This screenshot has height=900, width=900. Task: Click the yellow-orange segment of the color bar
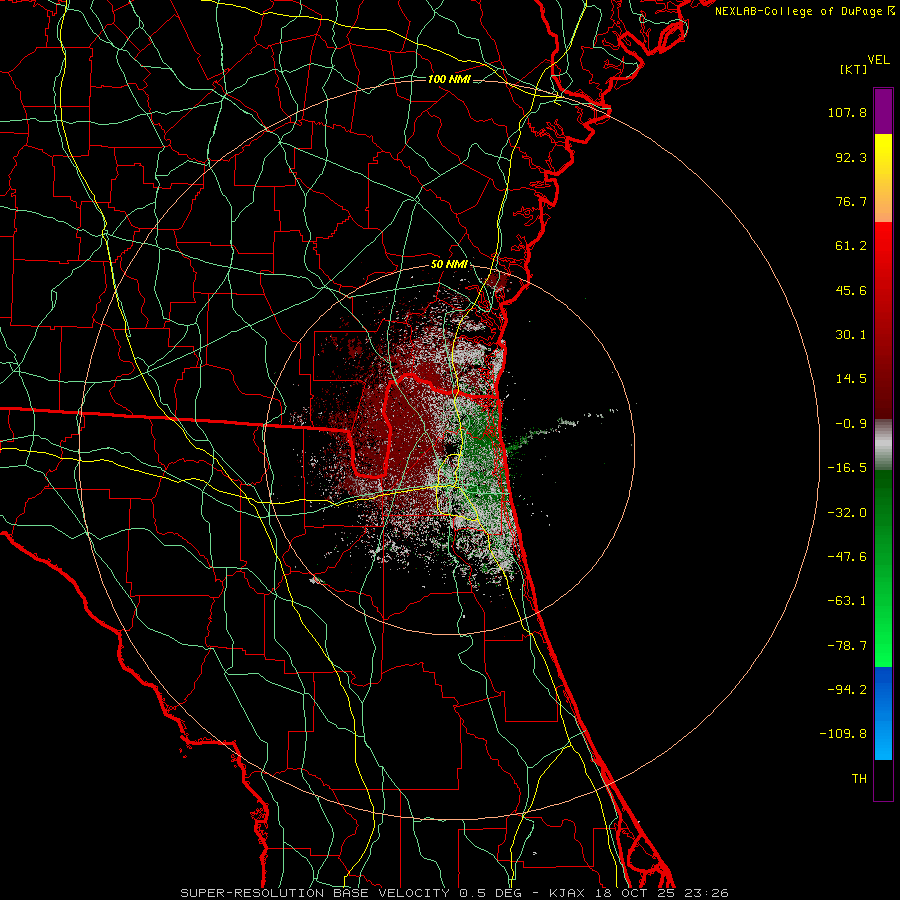(883, 178)
